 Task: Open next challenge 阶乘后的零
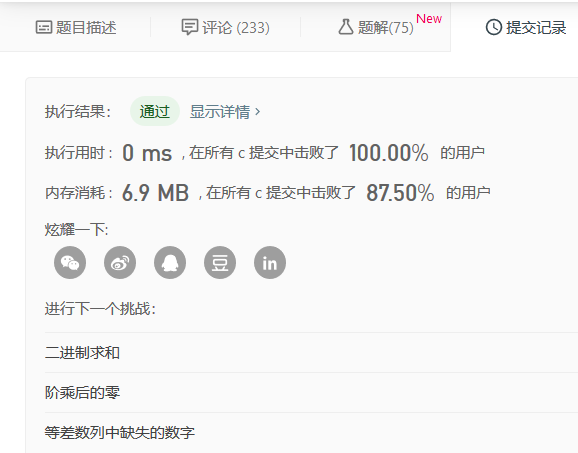pos(83,393)
